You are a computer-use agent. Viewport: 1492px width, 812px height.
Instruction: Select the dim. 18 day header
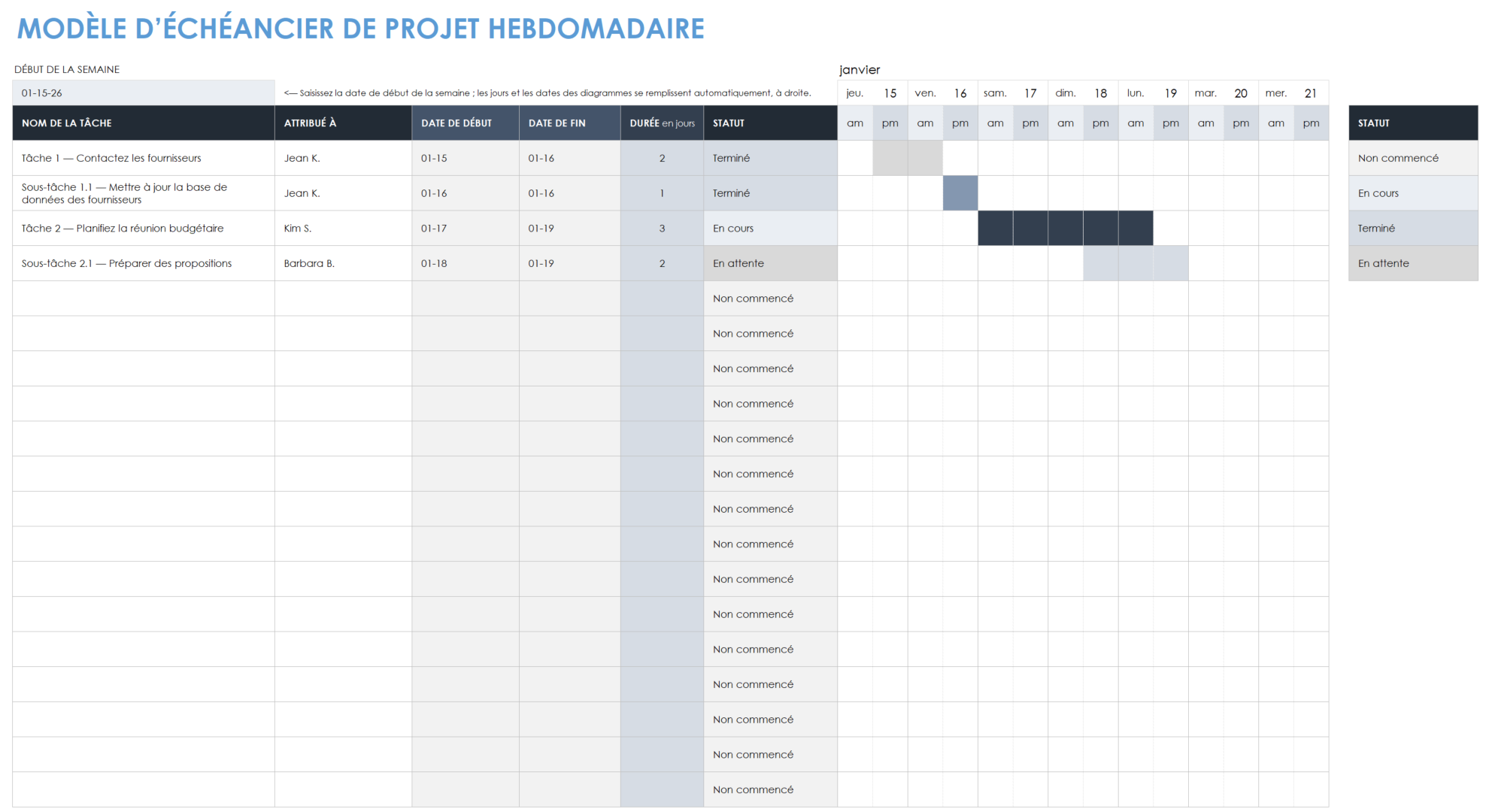pos(1083,93)
